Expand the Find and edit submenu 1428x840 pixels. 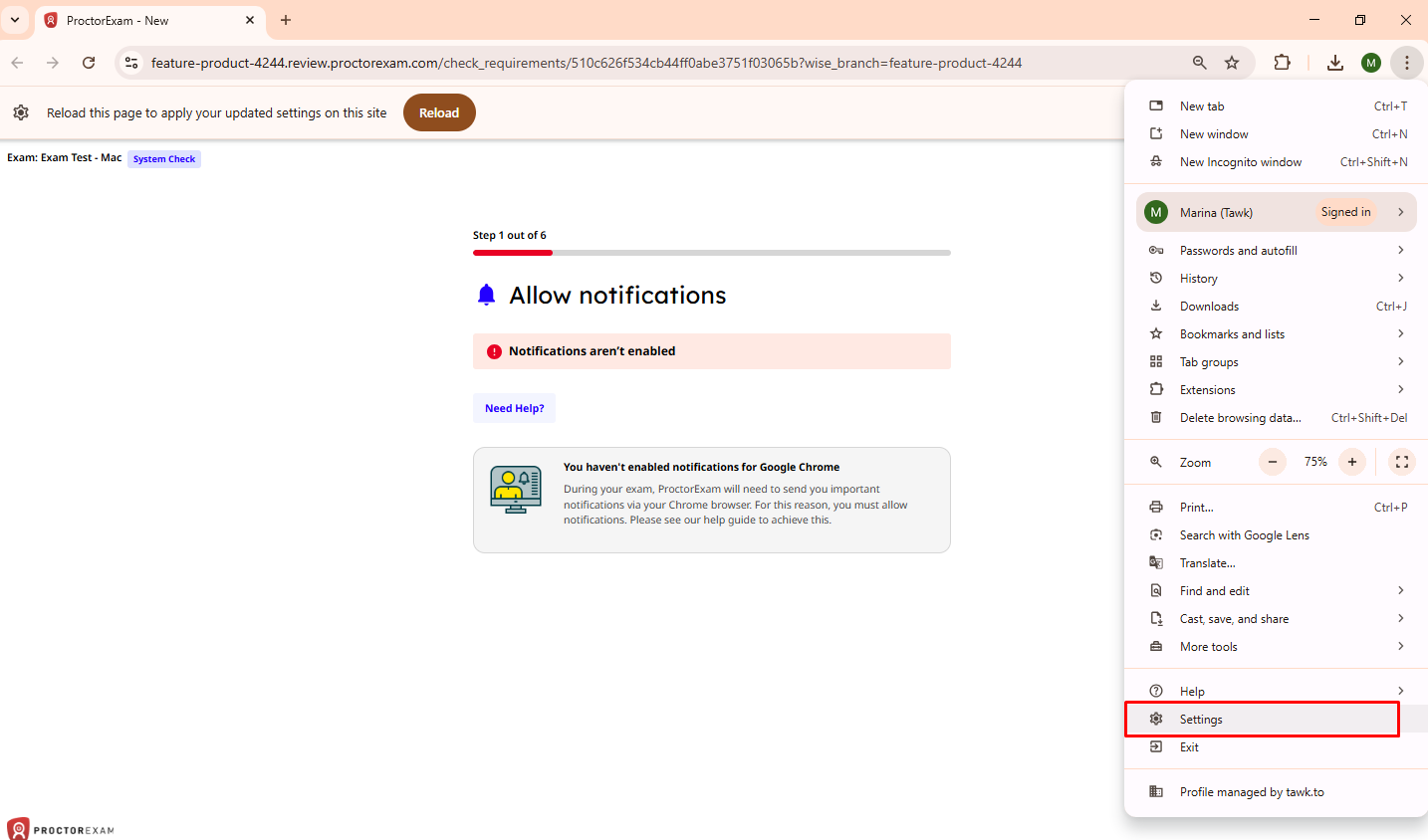point(1277,591)
